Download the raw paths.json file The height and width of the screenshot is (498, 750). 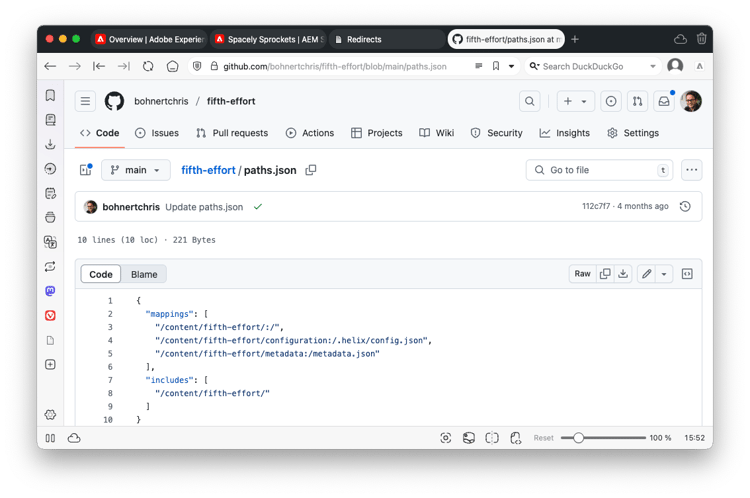click(623, 274)
